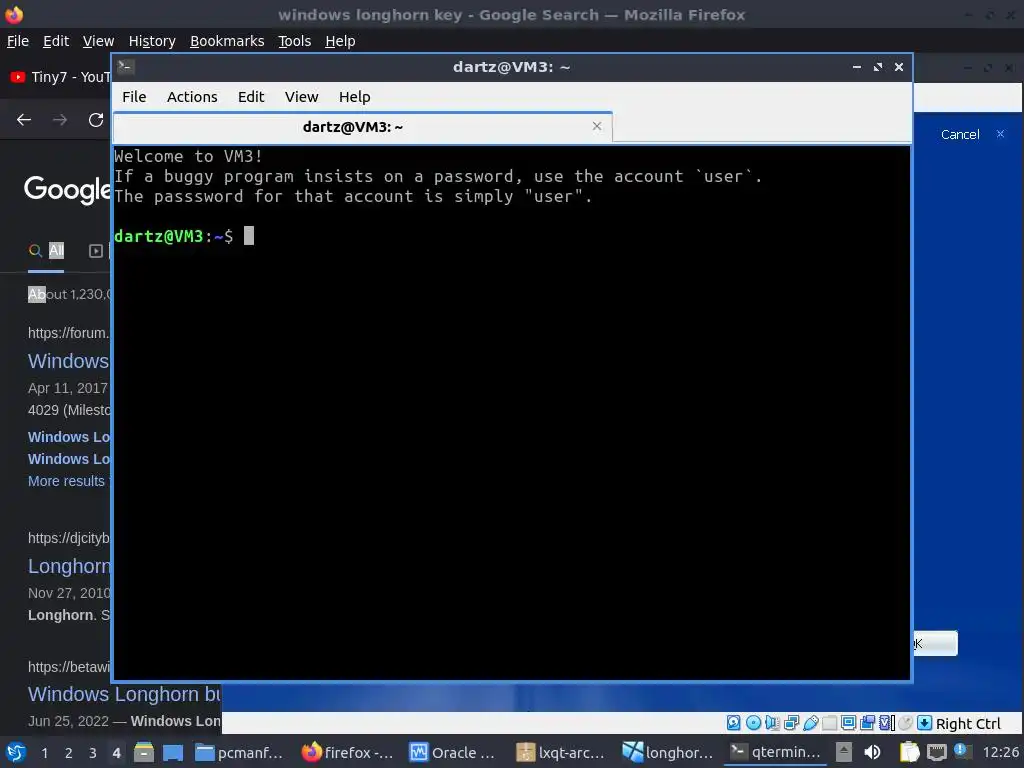Click VirtualBox optical disc status icon
Screen dimensions: 1024x768
pyautogui.click(x=753, y=723)
